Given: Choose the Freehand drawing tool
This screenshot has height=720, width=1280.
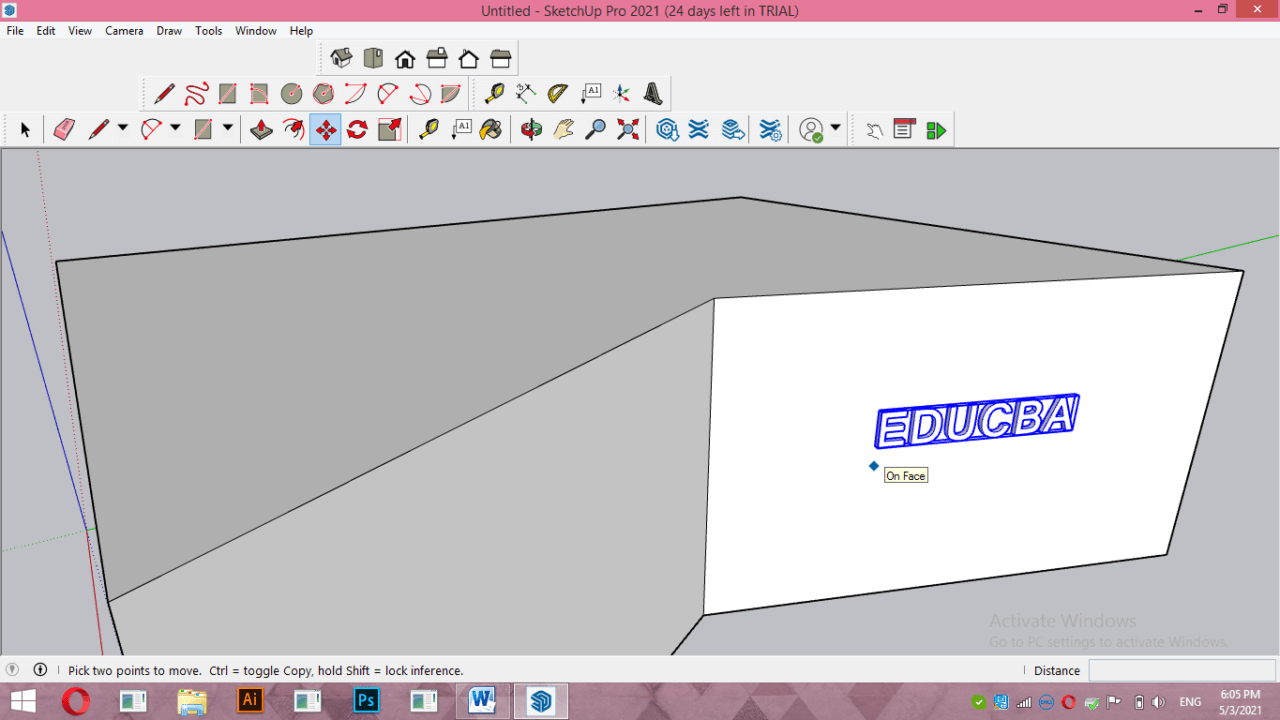Looking at the screenshot, I should click(196, 93).
